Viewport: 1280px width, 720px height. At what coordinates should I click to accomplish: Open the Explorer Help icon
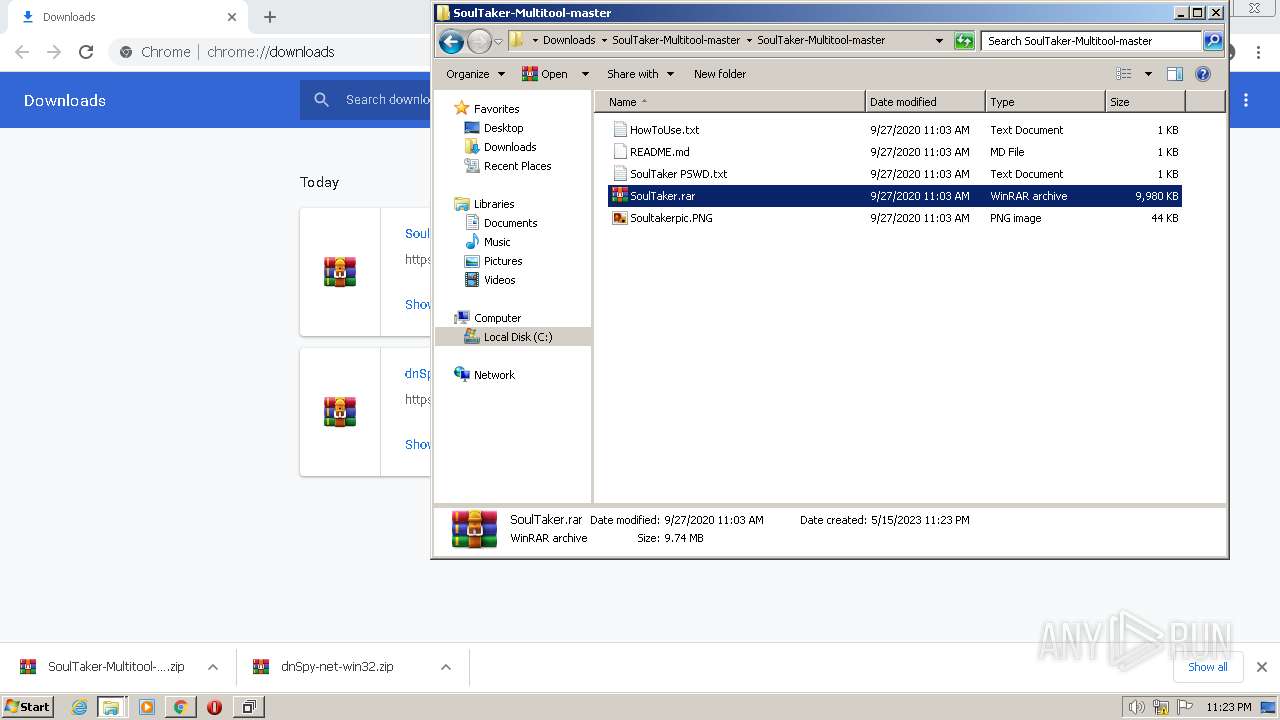click(1203, 74)
